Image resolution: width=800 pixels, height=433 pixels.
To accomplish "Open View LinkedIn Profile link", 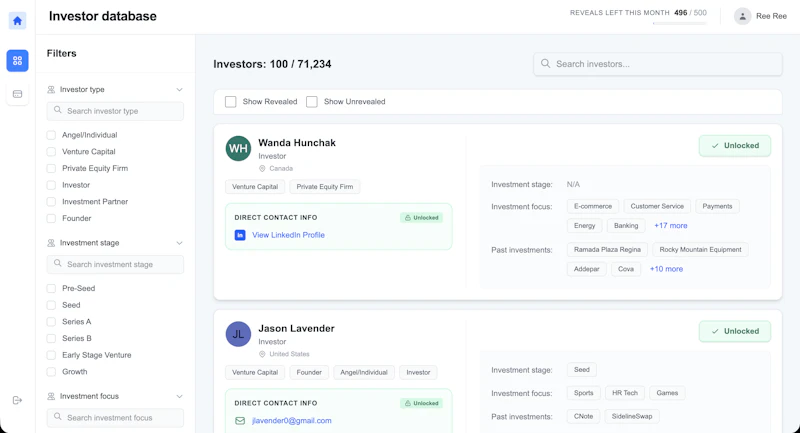I will [x=288, y=235].
